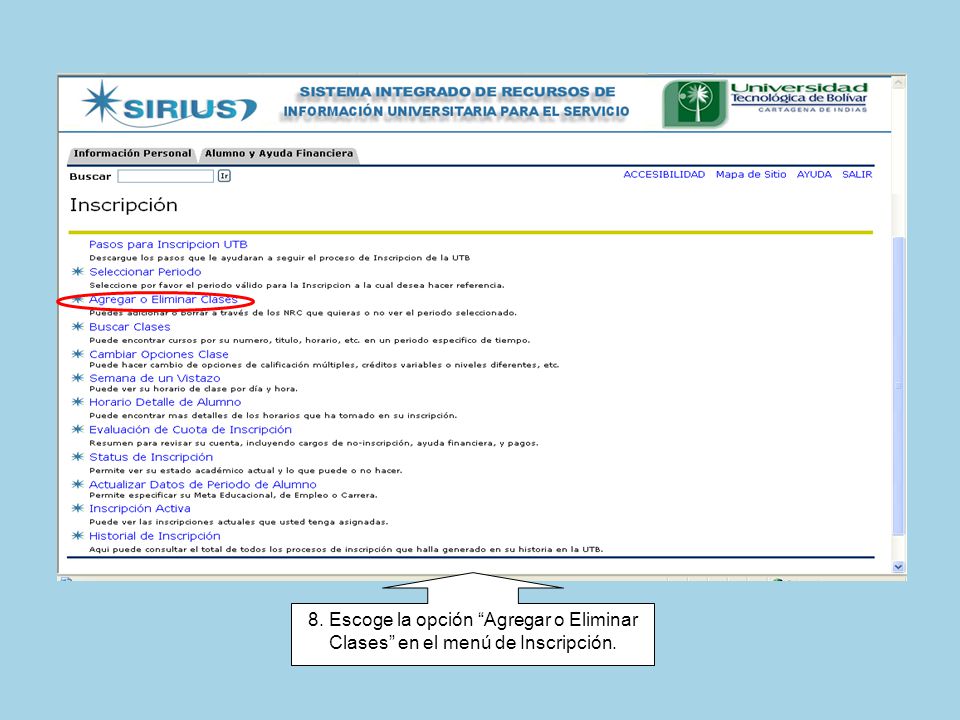960x720 pixels.
Task: Click the Buscar label text
Action: (x=90, y=176)
